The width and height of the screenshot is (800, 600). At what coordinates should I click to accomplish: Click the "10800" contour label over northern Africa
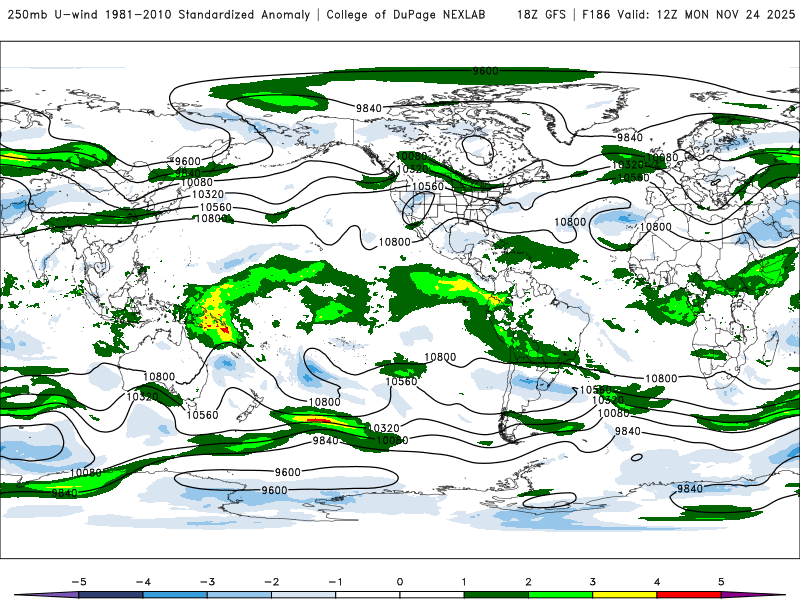coord(656,227)
